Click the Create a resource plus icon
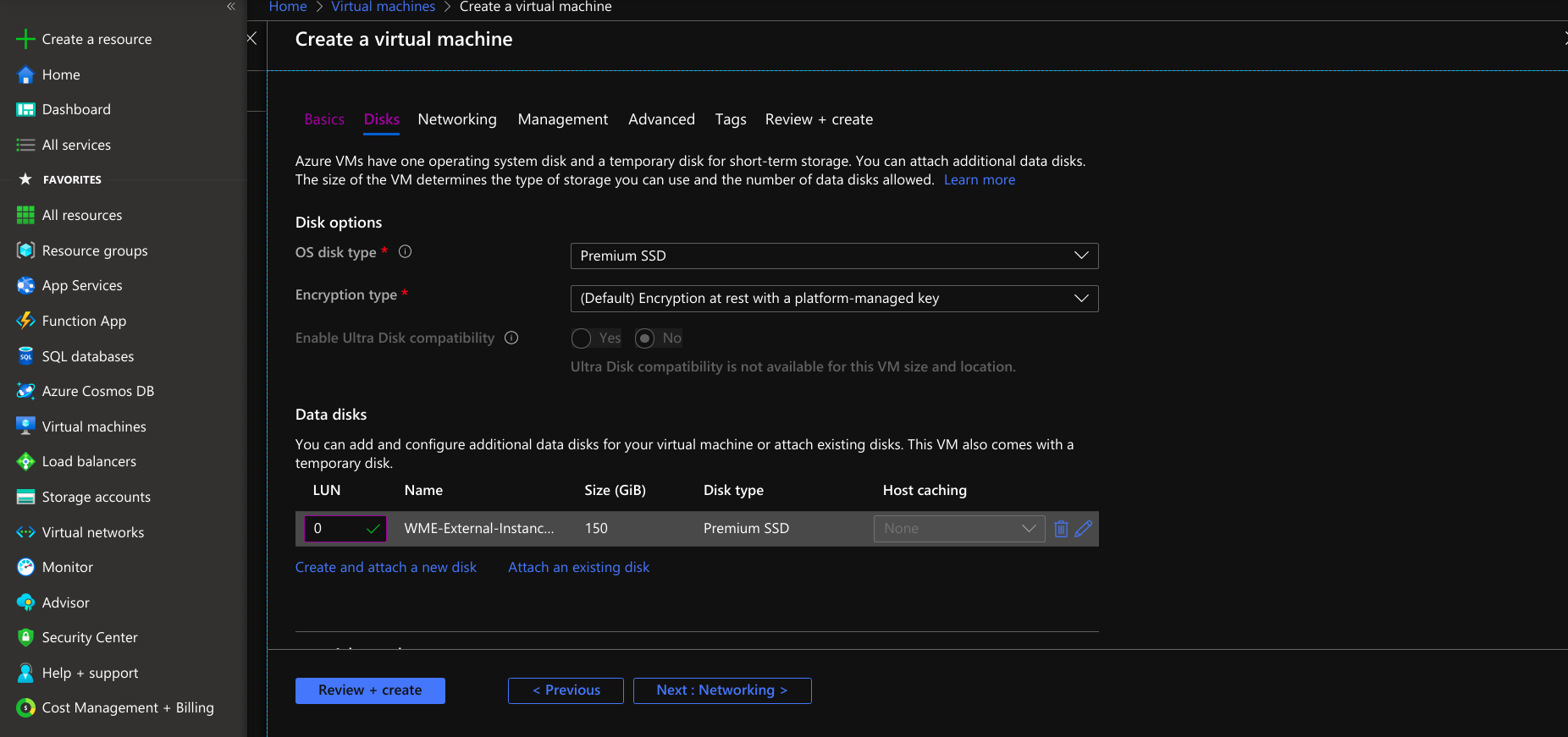The image size is (1568, 737). 25,39
